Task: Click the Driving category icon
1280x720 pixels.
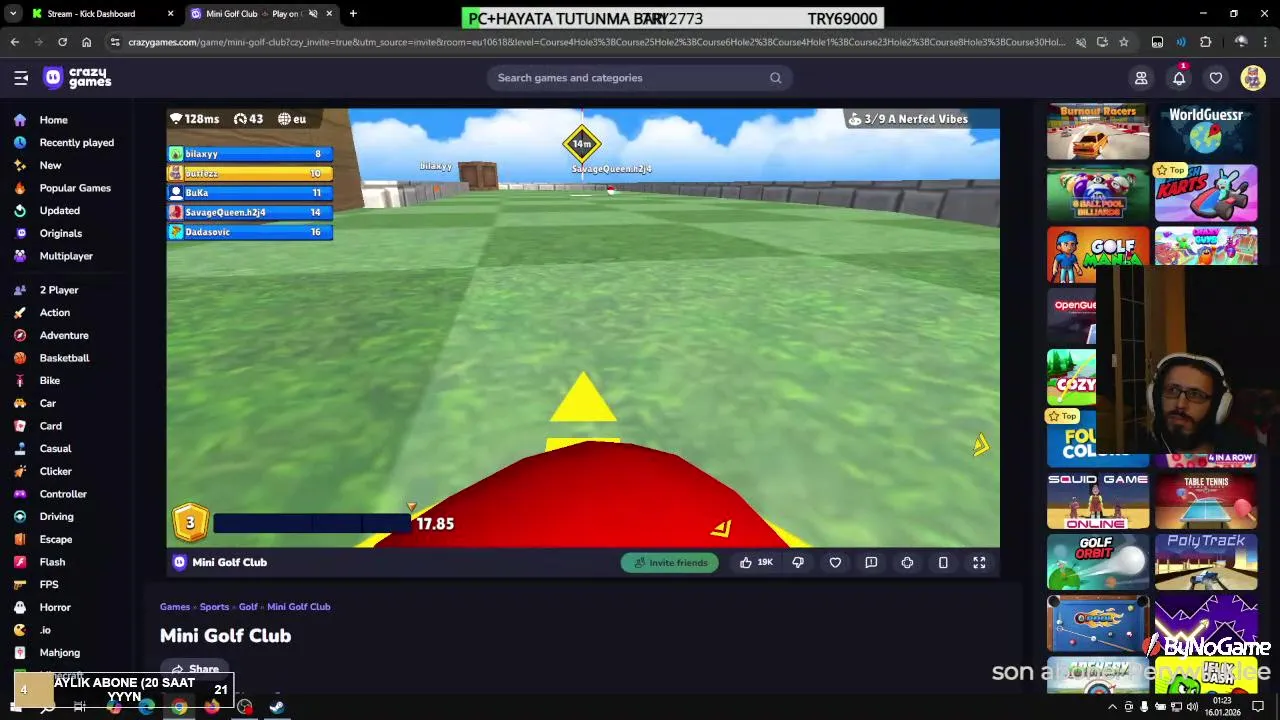Action: (20, 517)
